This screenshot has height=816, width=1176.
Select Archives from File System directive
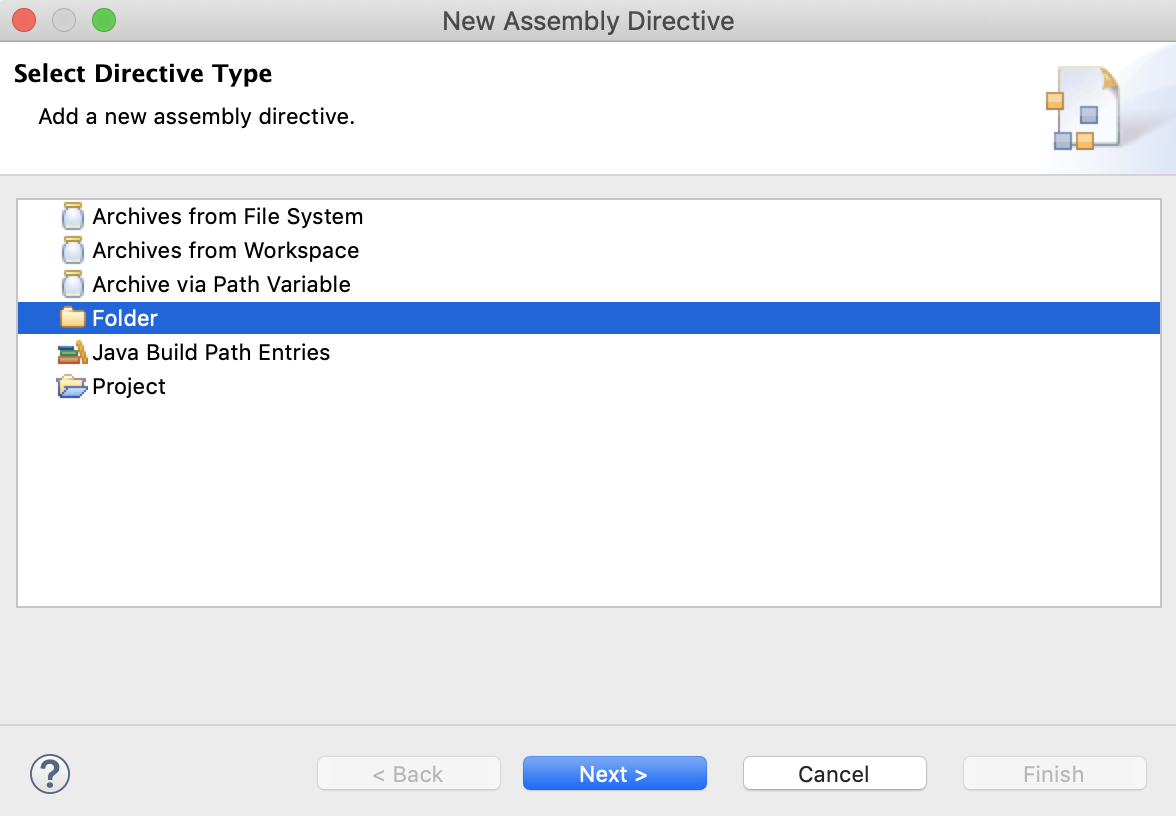pyautogui.click(x=227, y=217)
